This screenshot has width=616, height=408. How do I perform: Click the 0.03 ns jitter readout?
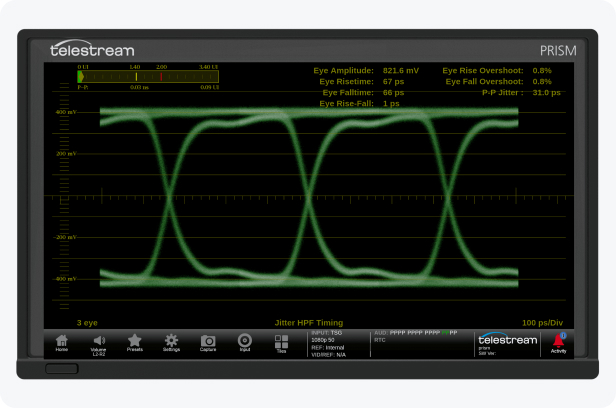[x=139, y=87]
